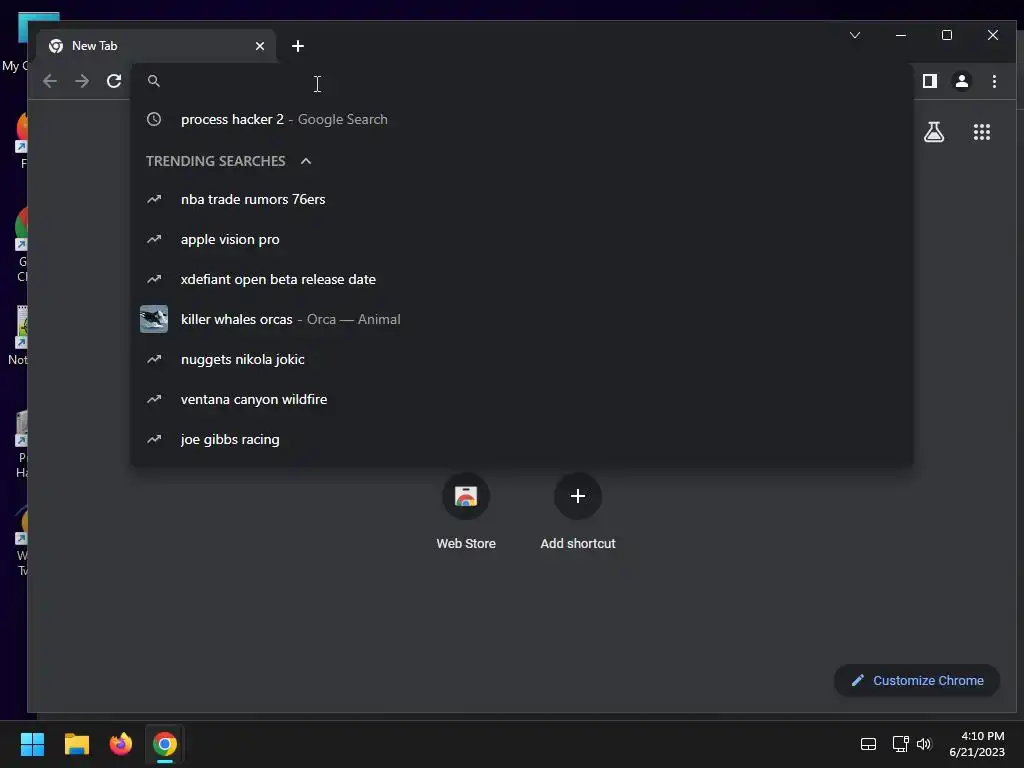Open File Explorer from taskbar
Screen dimensions: 1024x768
76,744
